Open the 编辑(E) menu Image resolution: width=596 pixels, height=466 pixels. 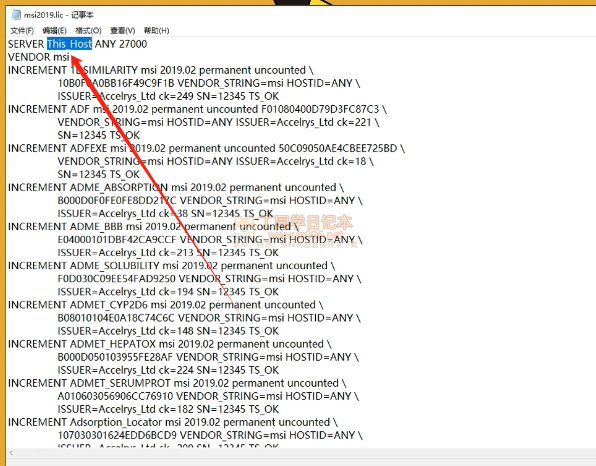pyautogui.click(x=54, y=30)
